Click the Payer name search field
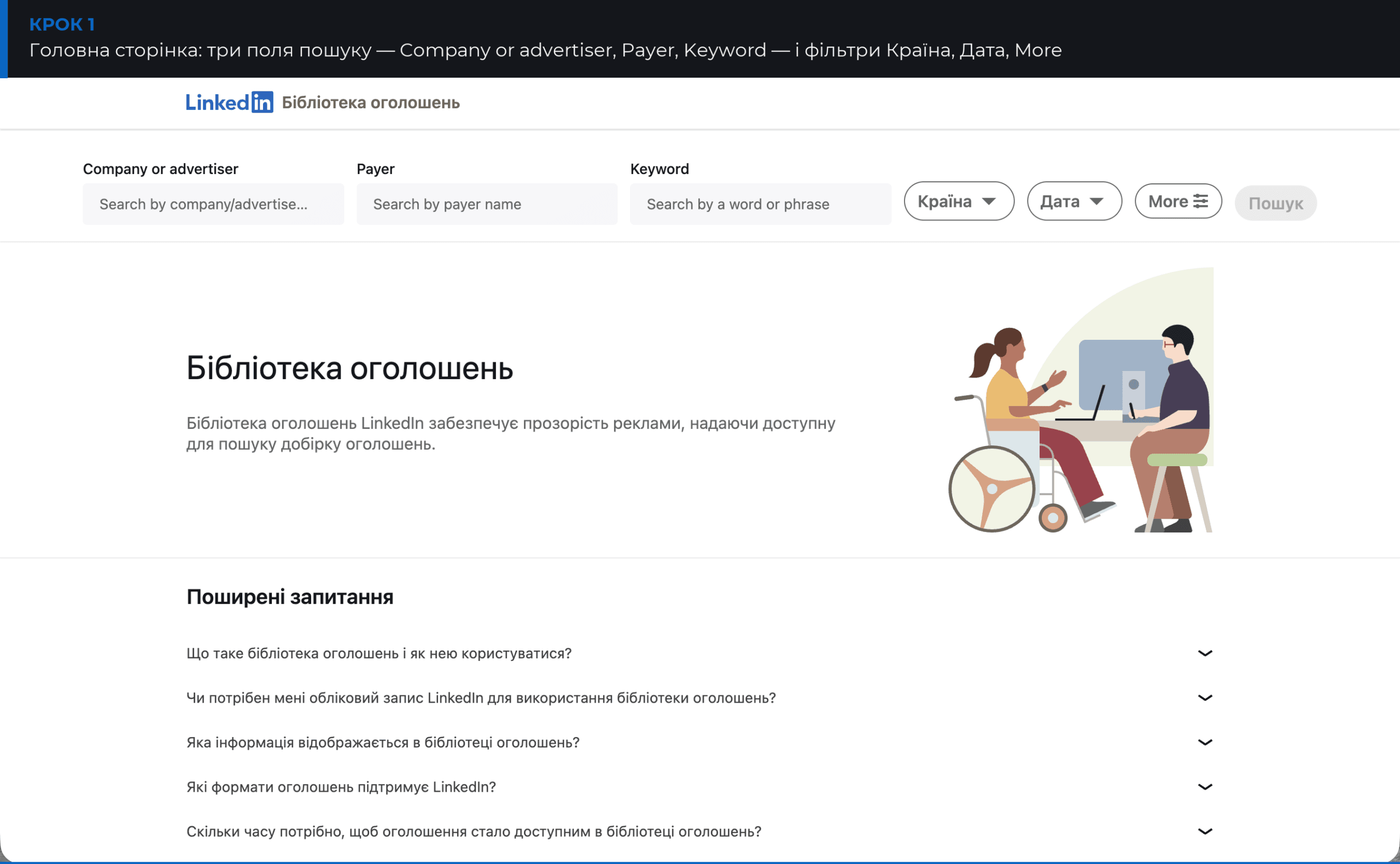 point(487,204)
